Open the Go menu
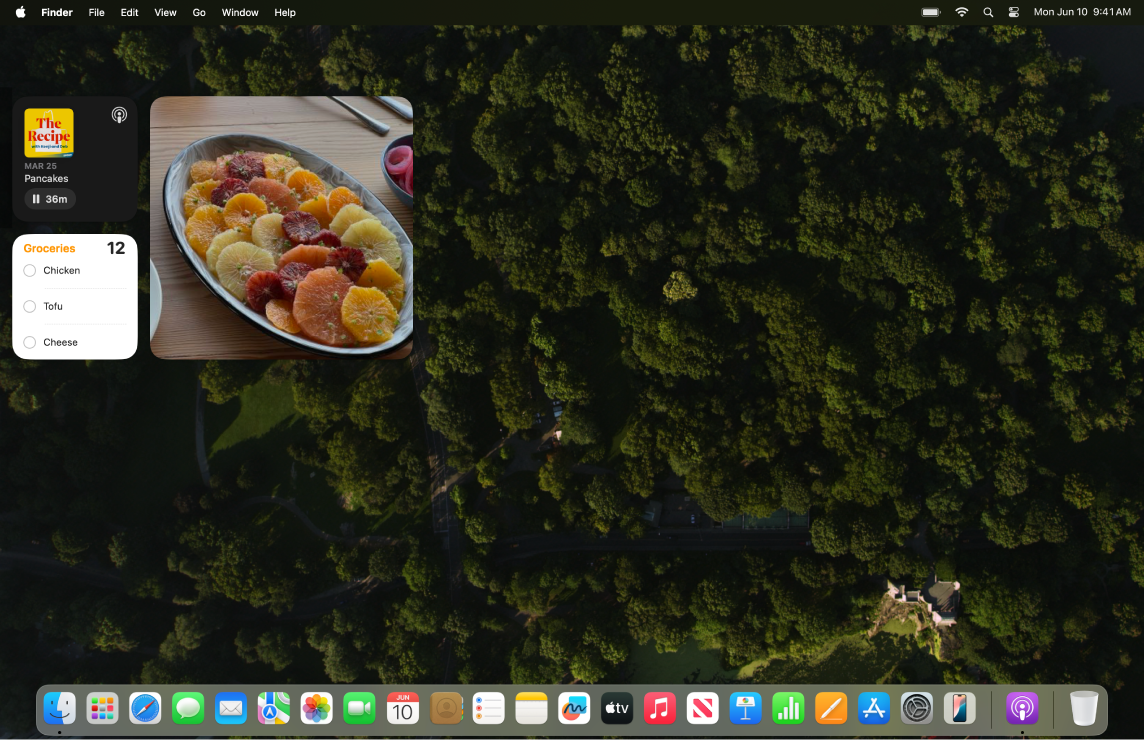Screen dimensions: 1144x742 click(198, 12)
